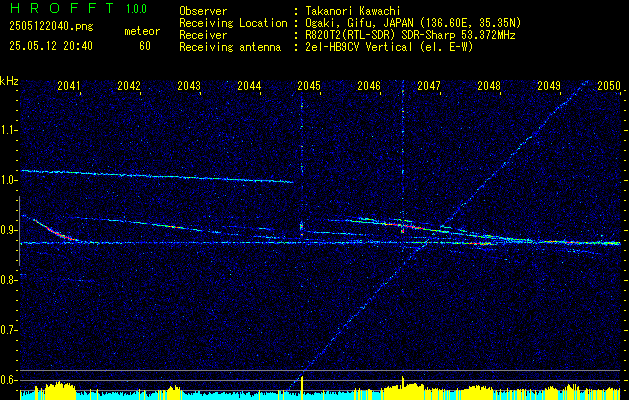Click time marker 2043
Image resolution: width=629 pixels, height=400 pixels.
click(189, 86)
